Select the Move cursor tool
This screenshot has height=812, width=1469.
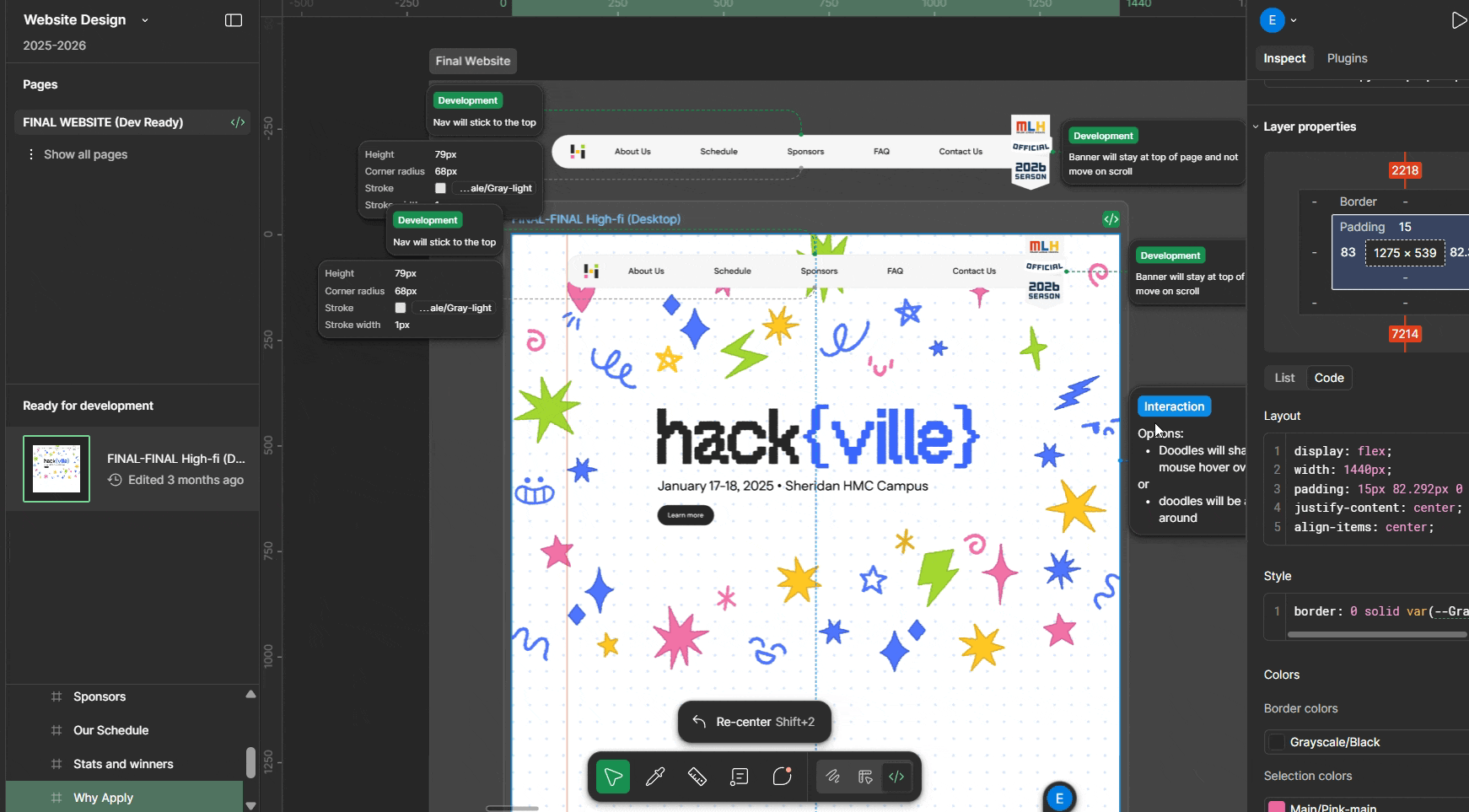[613, 777]
